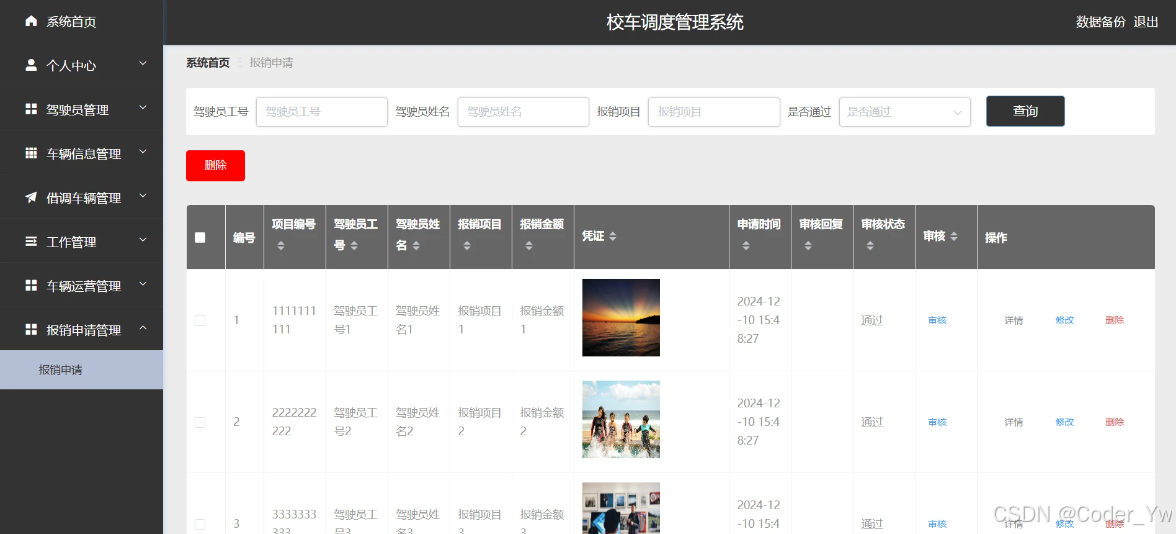The height and width of the screenshot is (534, 1176).
Task: Open the sunset voucher thumbnail in row 1
Action: pos(621,317)
